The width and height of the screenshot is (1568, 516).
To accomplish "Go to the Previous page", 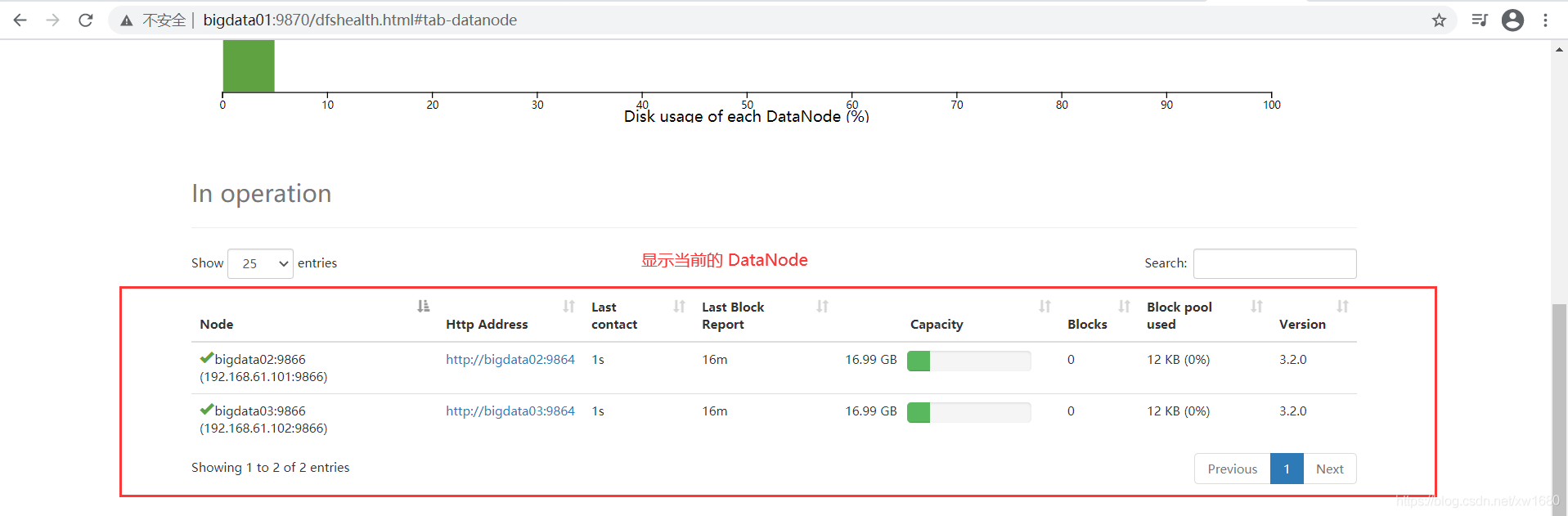I will [1233, 469].
